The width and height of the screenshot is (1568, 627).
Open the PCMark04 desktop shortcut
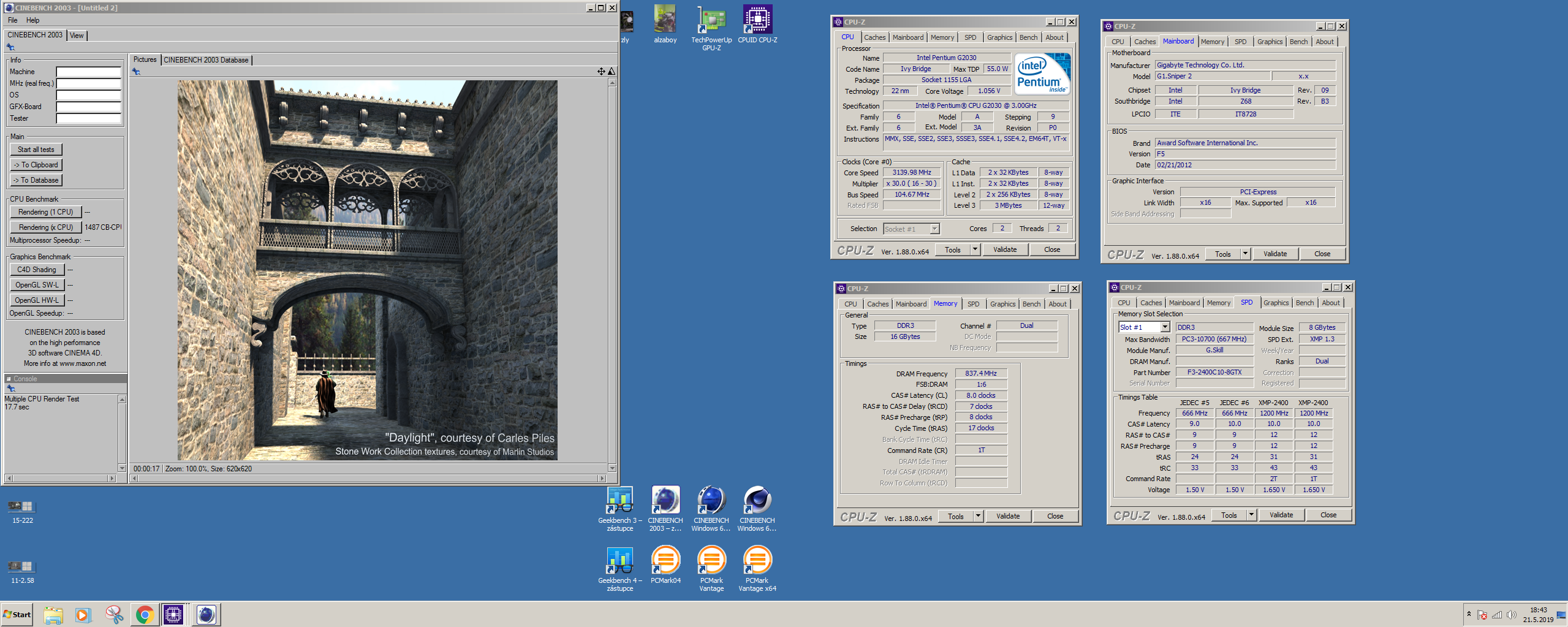(665, 564)
